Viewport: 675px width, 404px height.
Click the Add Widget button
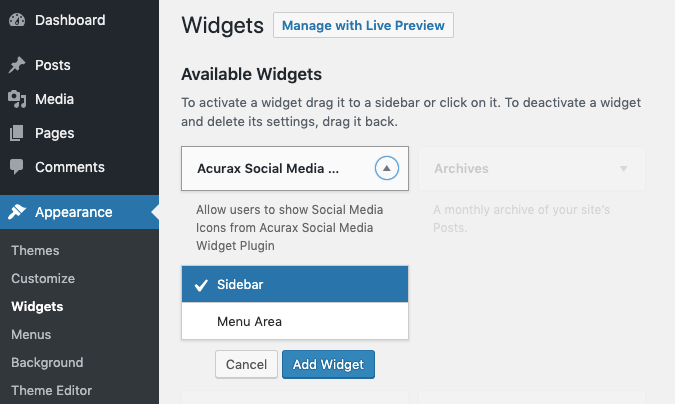pyautogui.click(x=328, y=364)
